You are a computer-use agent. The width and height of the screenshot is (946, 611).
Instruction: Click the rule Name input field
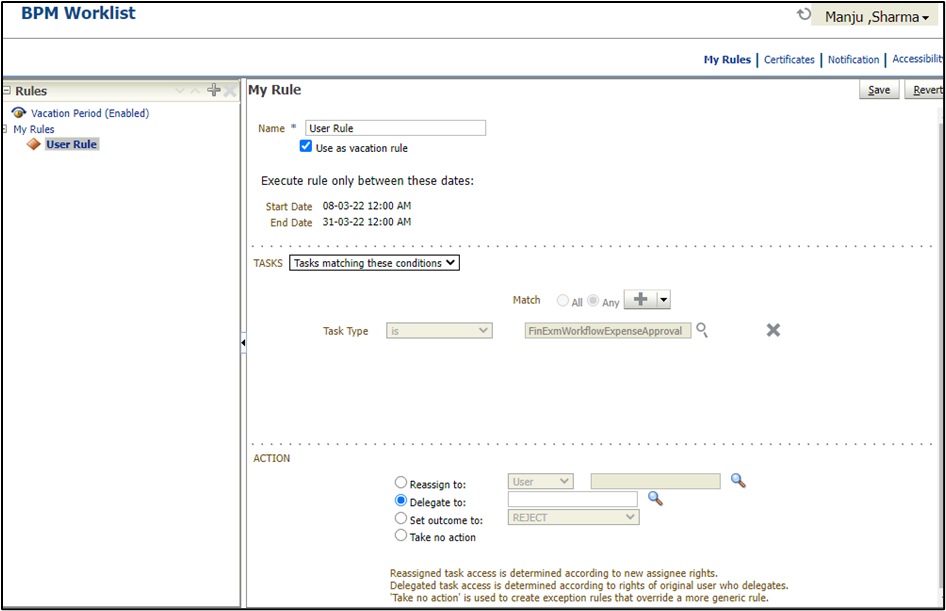395,128
